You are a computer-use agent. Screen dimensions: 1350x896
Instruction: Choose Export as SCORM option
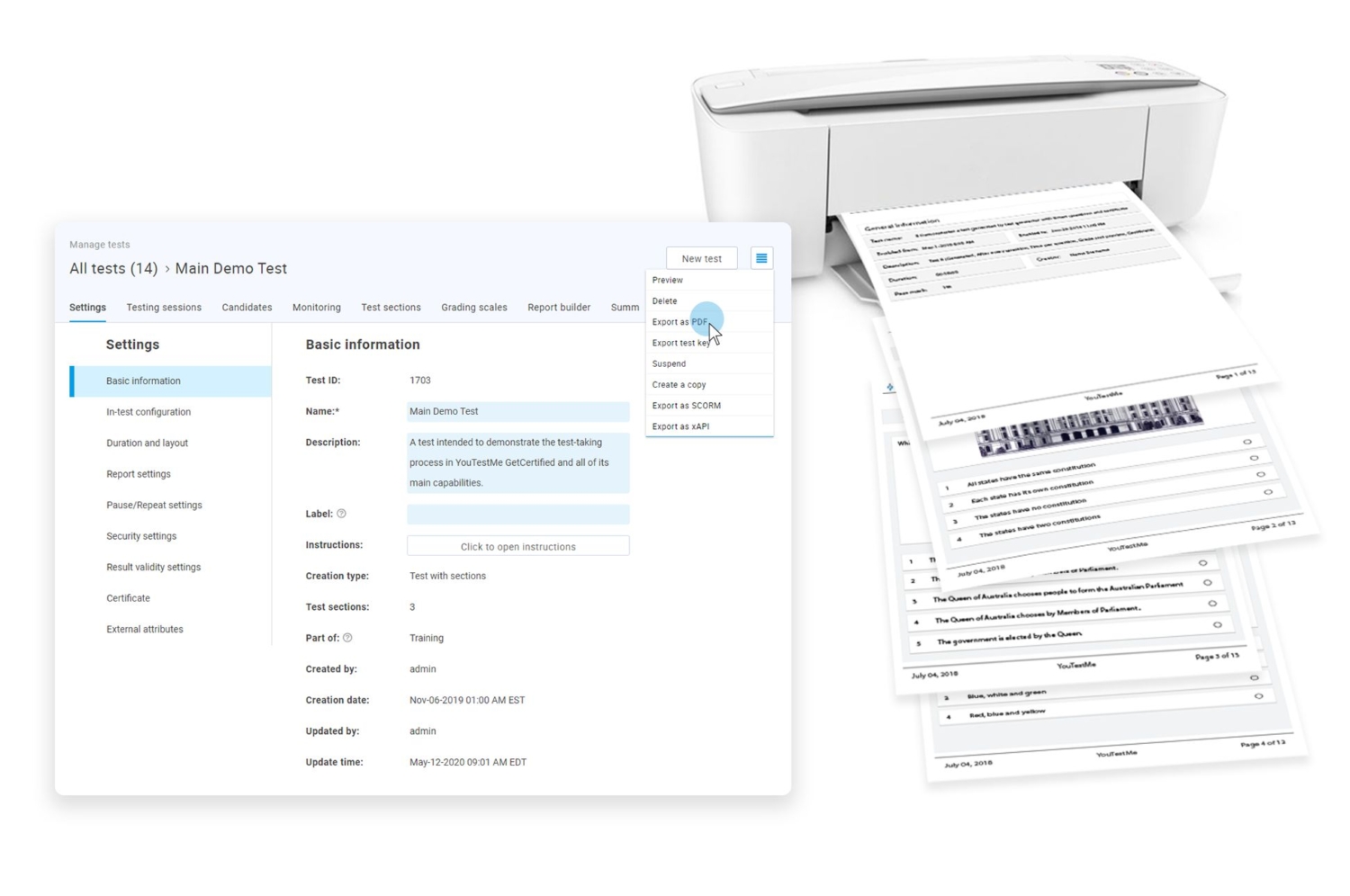(685, 405)
